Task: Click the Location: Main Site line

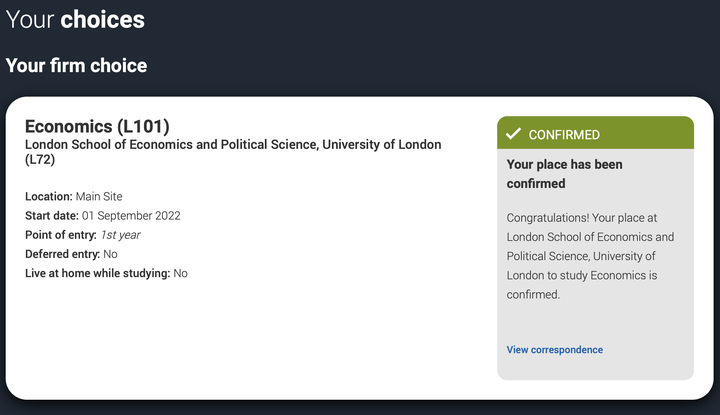Action: (74, 197)
